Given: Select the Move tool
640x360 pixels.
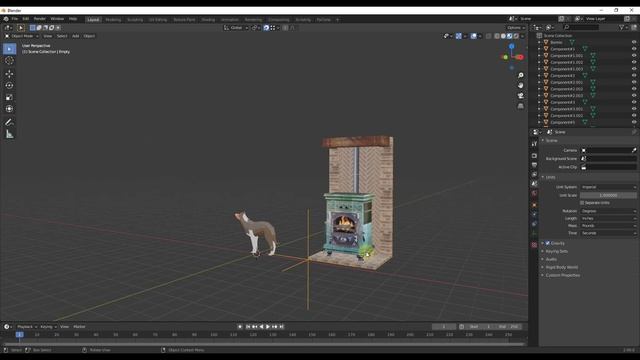Looking at the screenshot, I should [x=9, y=74].
